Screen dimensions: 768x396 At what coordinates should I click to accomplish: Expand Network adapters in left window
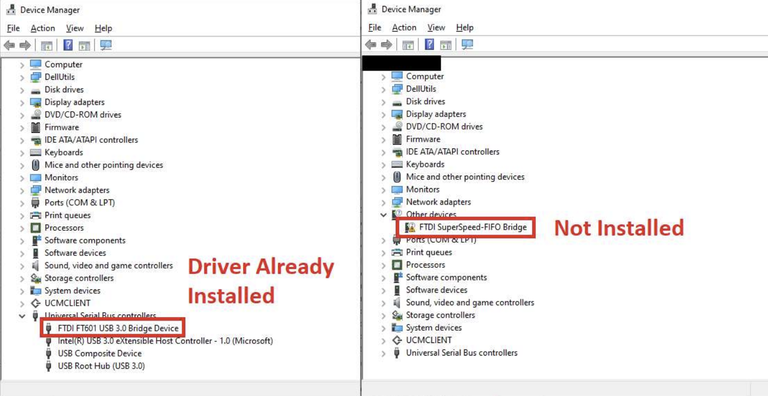coord(22,190)
